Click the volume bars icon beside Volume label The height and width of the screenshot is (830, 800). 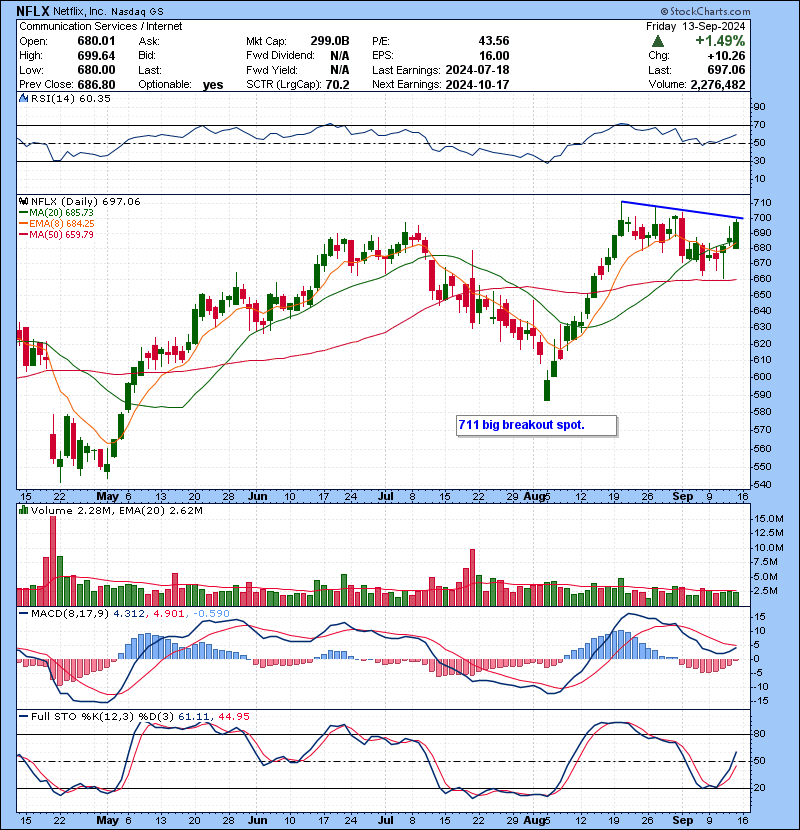click(23, 510)
